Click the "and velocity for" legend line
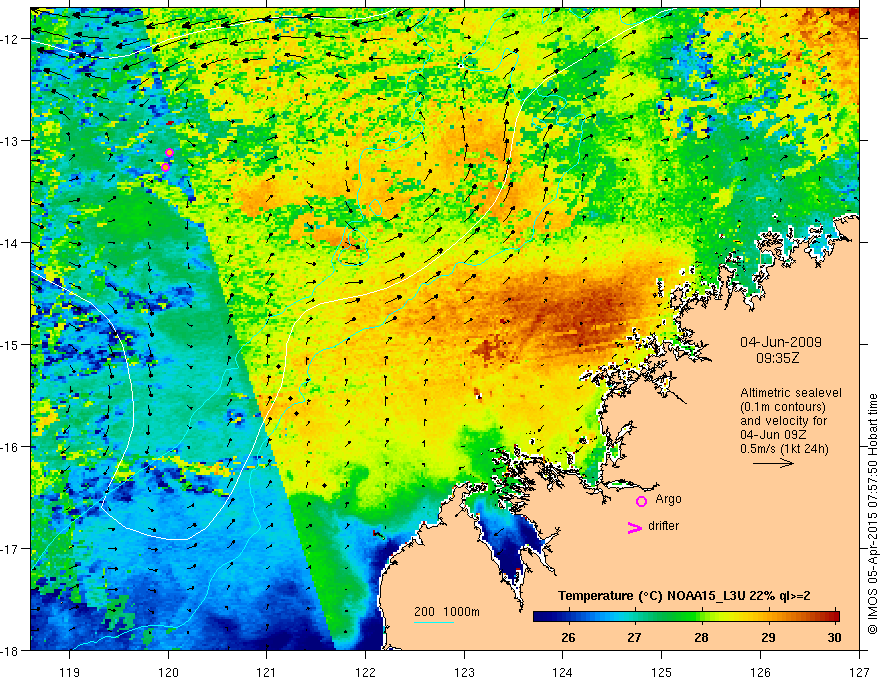The width and height of the screenshot is (880, 680). point(783,421)
